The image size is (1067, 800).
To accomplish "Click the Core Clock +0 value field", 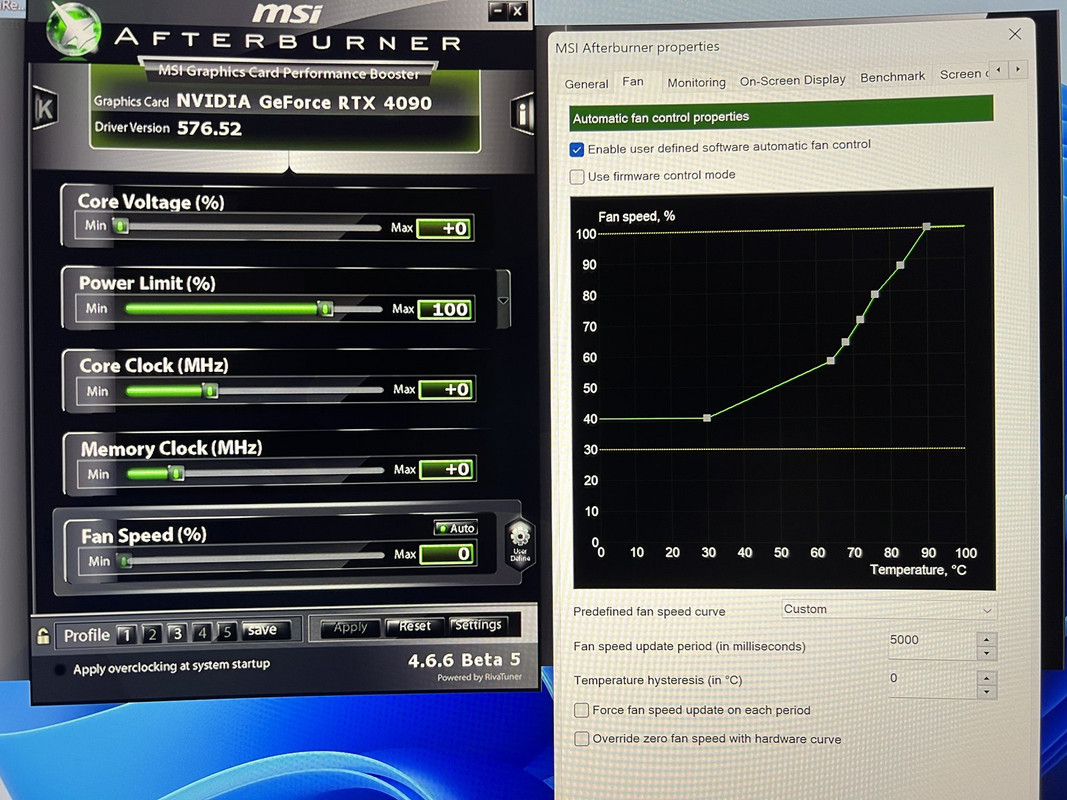I will coord(446,390).
